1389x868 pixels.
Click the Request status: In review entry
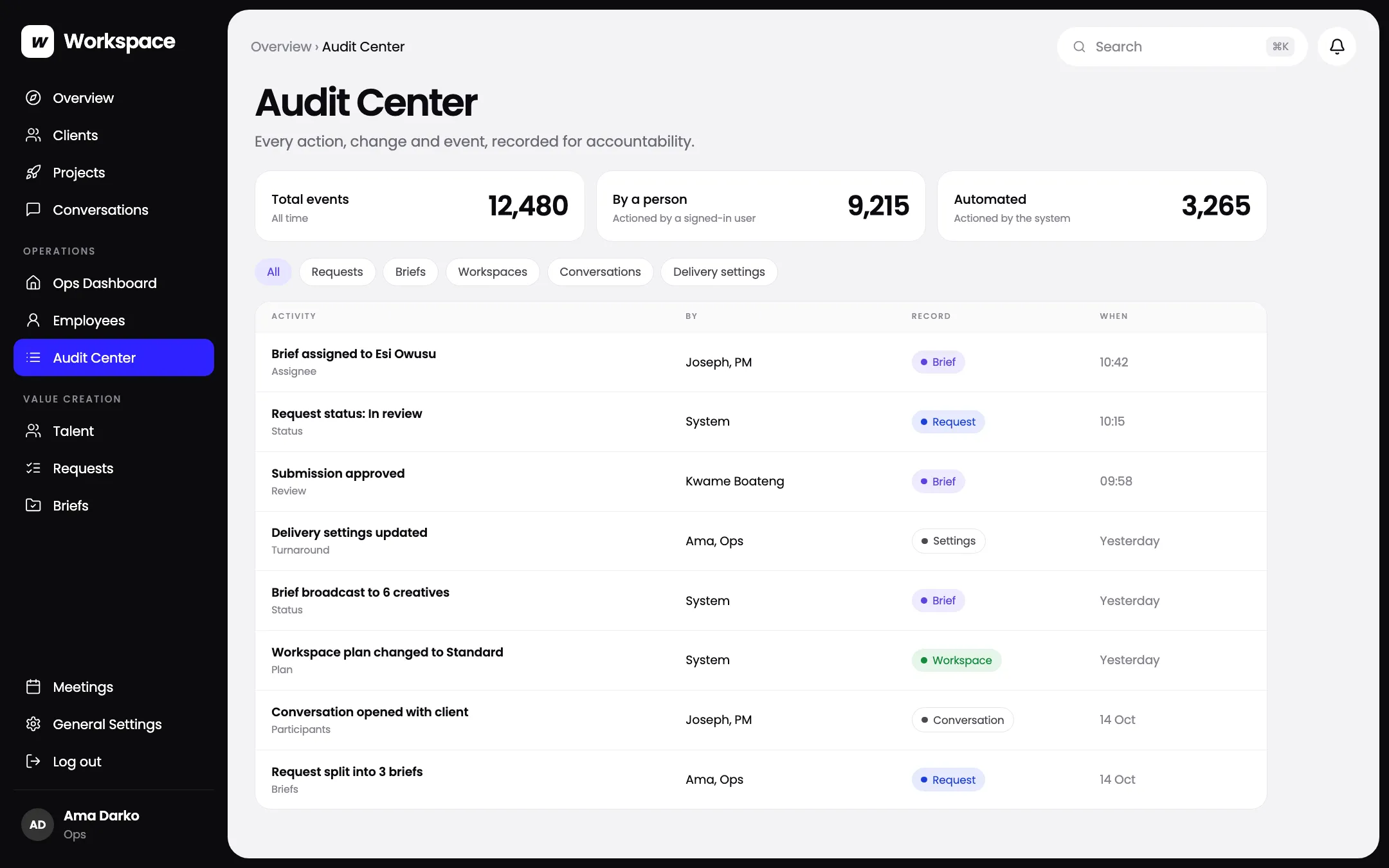coord(761,422)
